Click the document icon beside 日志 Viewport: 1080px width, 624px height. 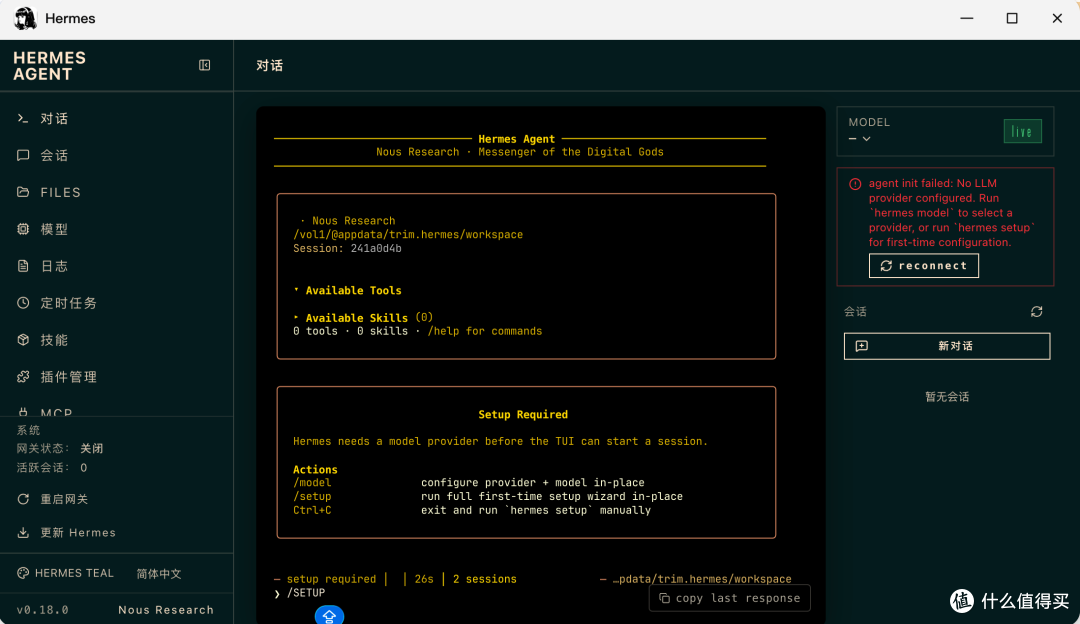(23, 266)
